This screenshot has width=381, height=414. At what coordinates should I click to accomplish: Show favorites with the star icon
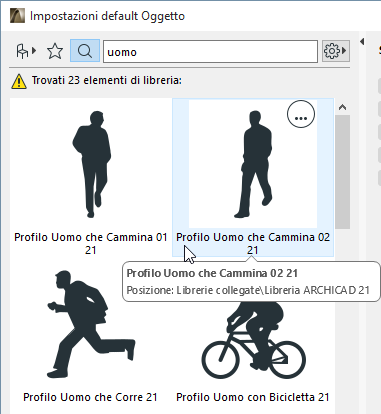pyautogui.click(x=55, y=51)
